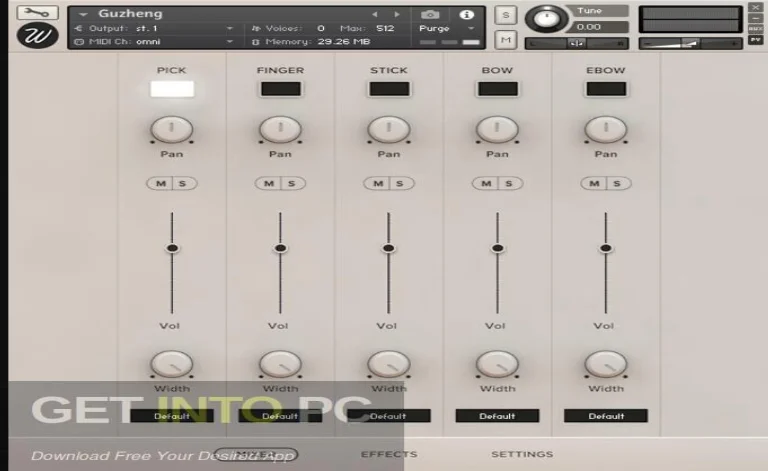
Task: Turn the BOW Pan knob
Action: [x=498, y=129]
